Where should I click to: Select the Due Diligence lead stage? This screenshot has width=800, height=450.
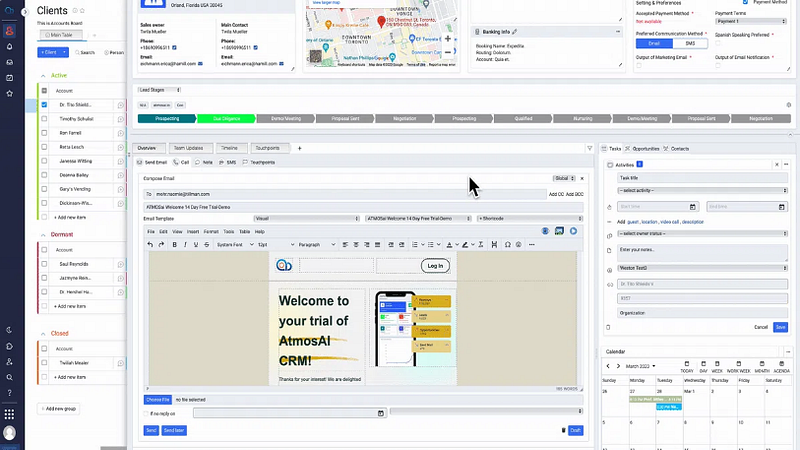click(x=227, y=118)
